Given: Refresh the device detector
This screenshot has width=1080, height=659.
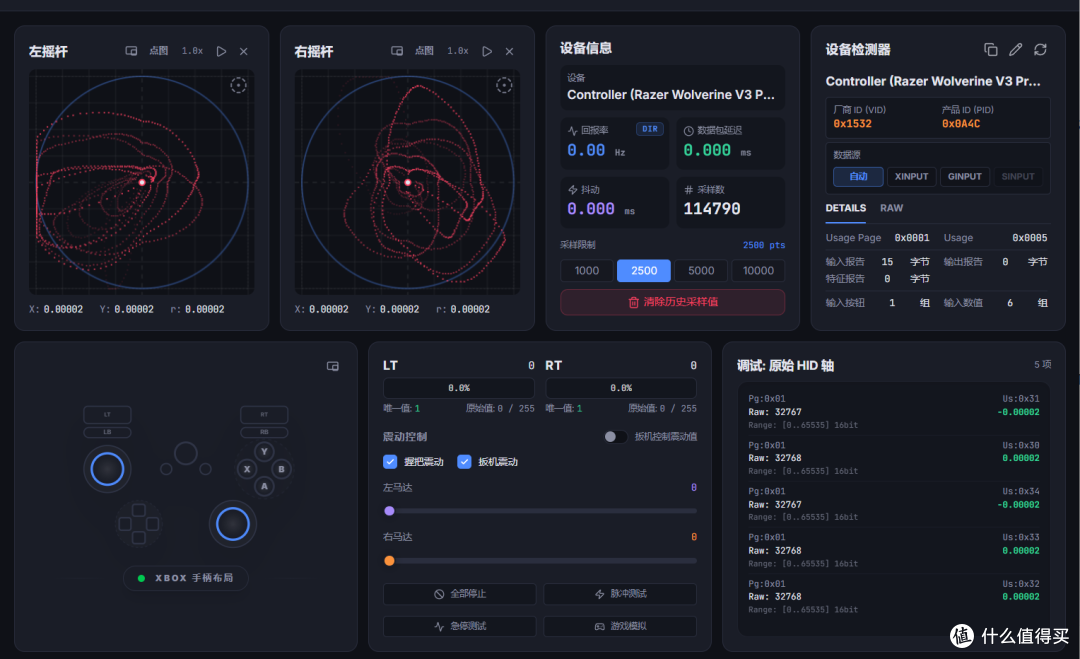Looking at the screenshot, I should [x=1040, y=50].
